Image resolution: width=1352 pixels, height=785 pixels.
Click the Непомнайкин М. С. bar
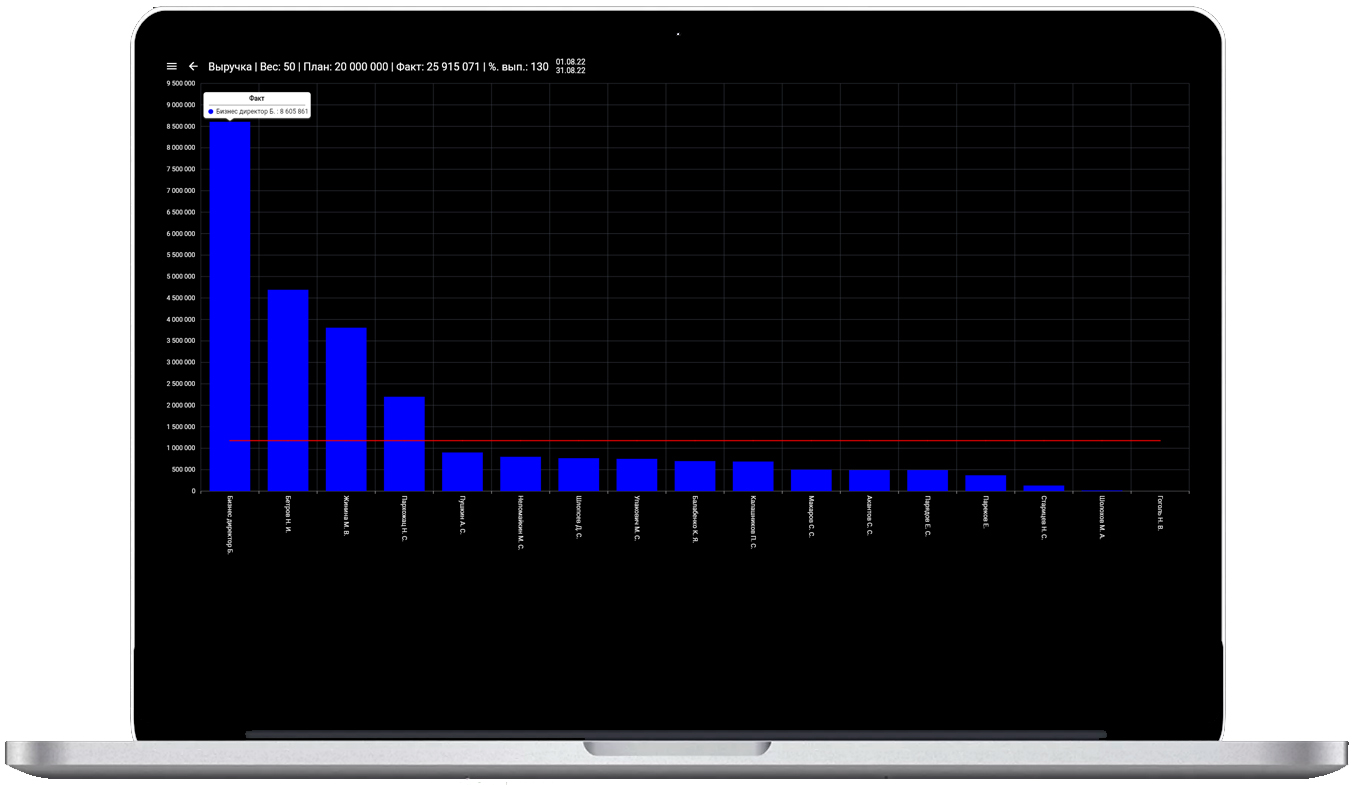[520, 474]
